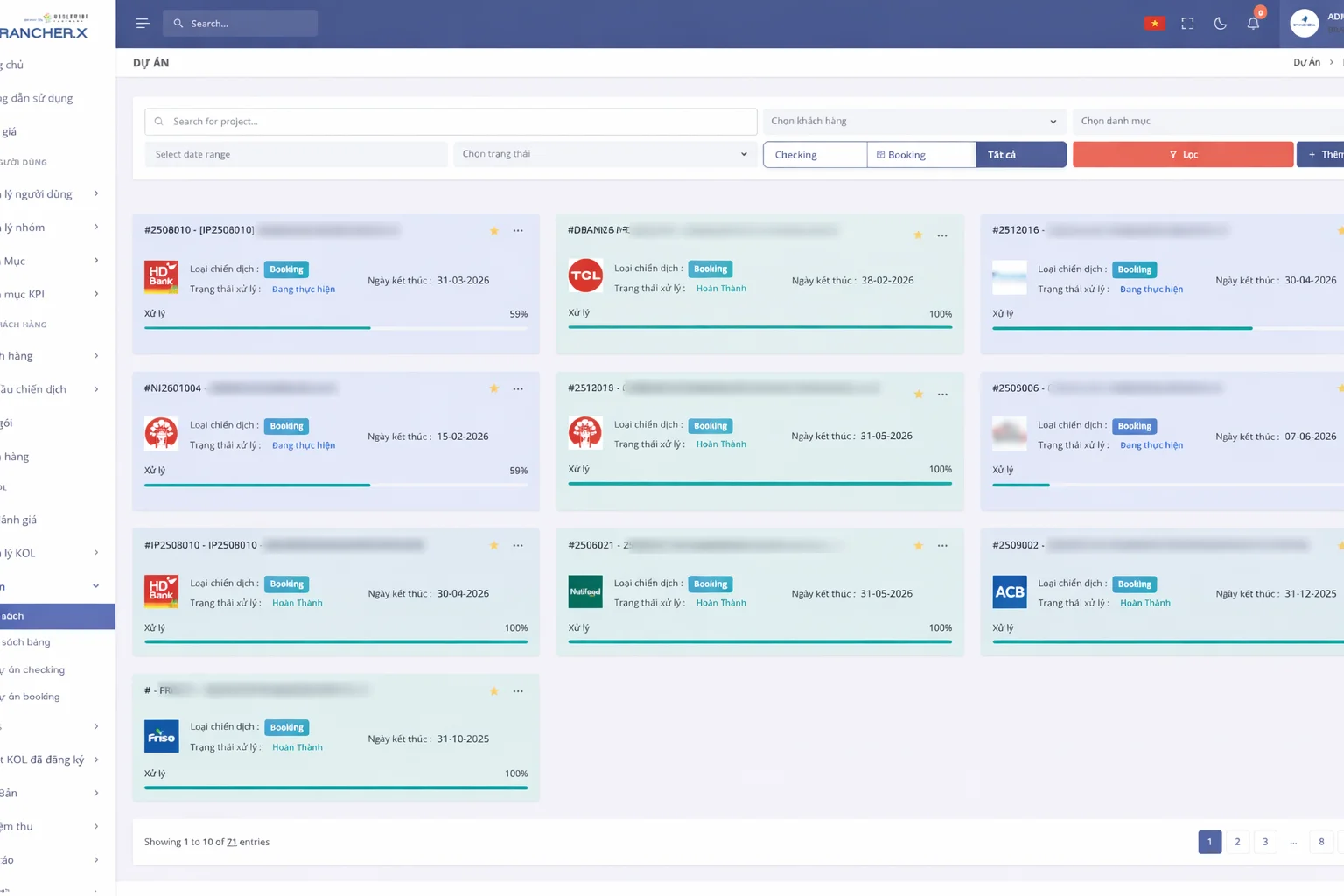
Task: Click the Friso logo thumbnail
Action: point(161,737)
